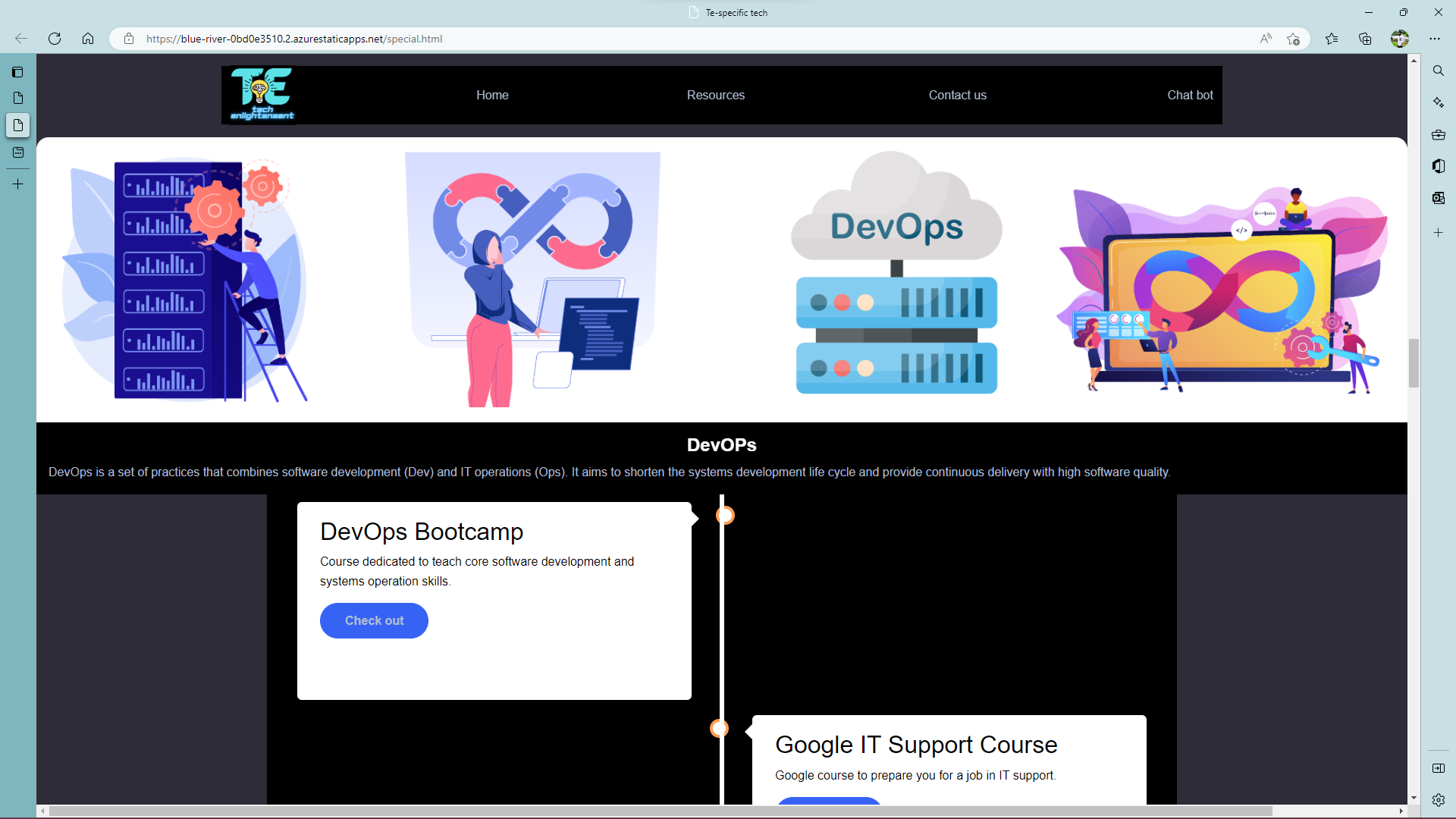Click the browser profile avatar
Viewport: 1456px width, 819px height.
pos(1400,39)
